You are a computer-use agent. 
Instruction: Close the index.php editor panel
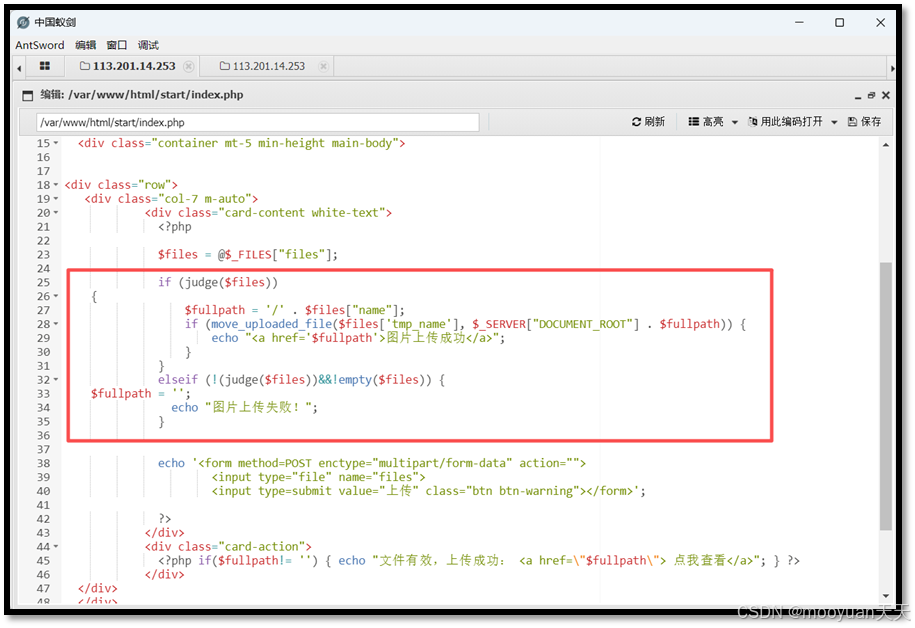click(886, 95)
